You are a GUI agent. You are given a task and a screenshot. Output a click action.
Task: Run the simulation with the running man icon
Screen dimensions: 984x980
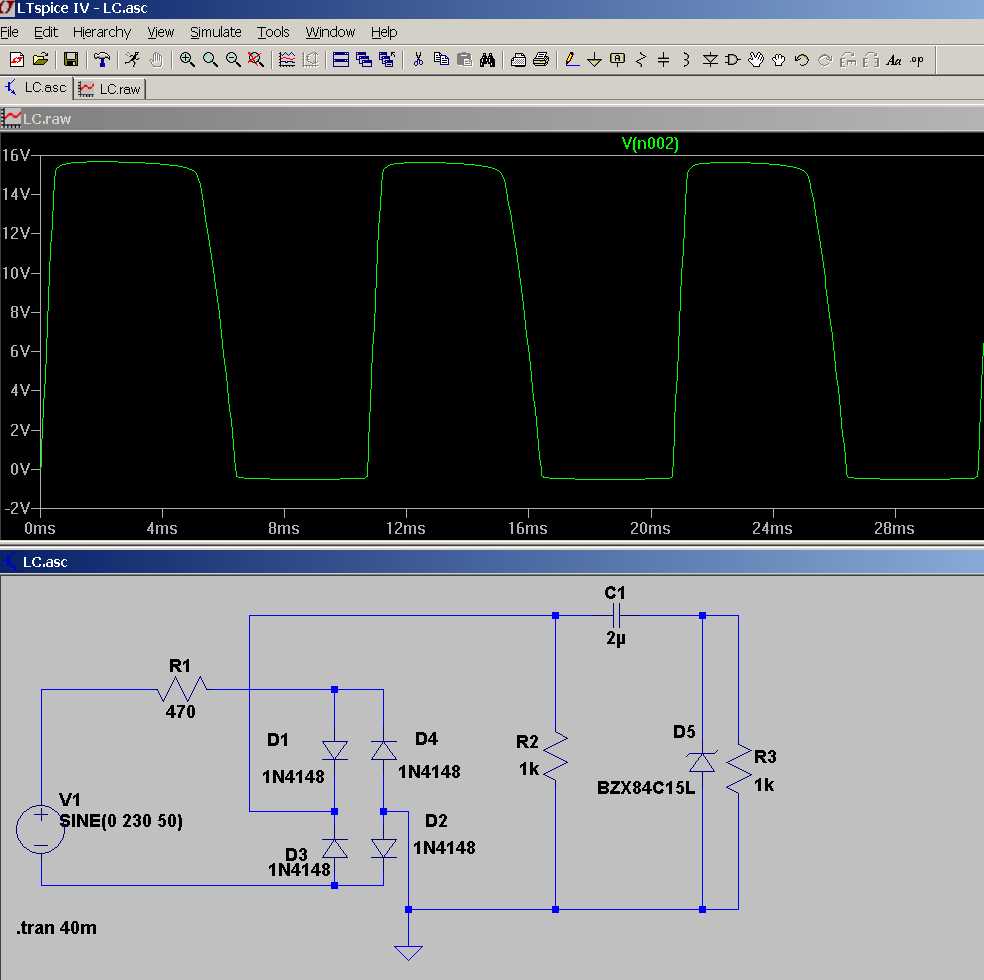point(132,60)
